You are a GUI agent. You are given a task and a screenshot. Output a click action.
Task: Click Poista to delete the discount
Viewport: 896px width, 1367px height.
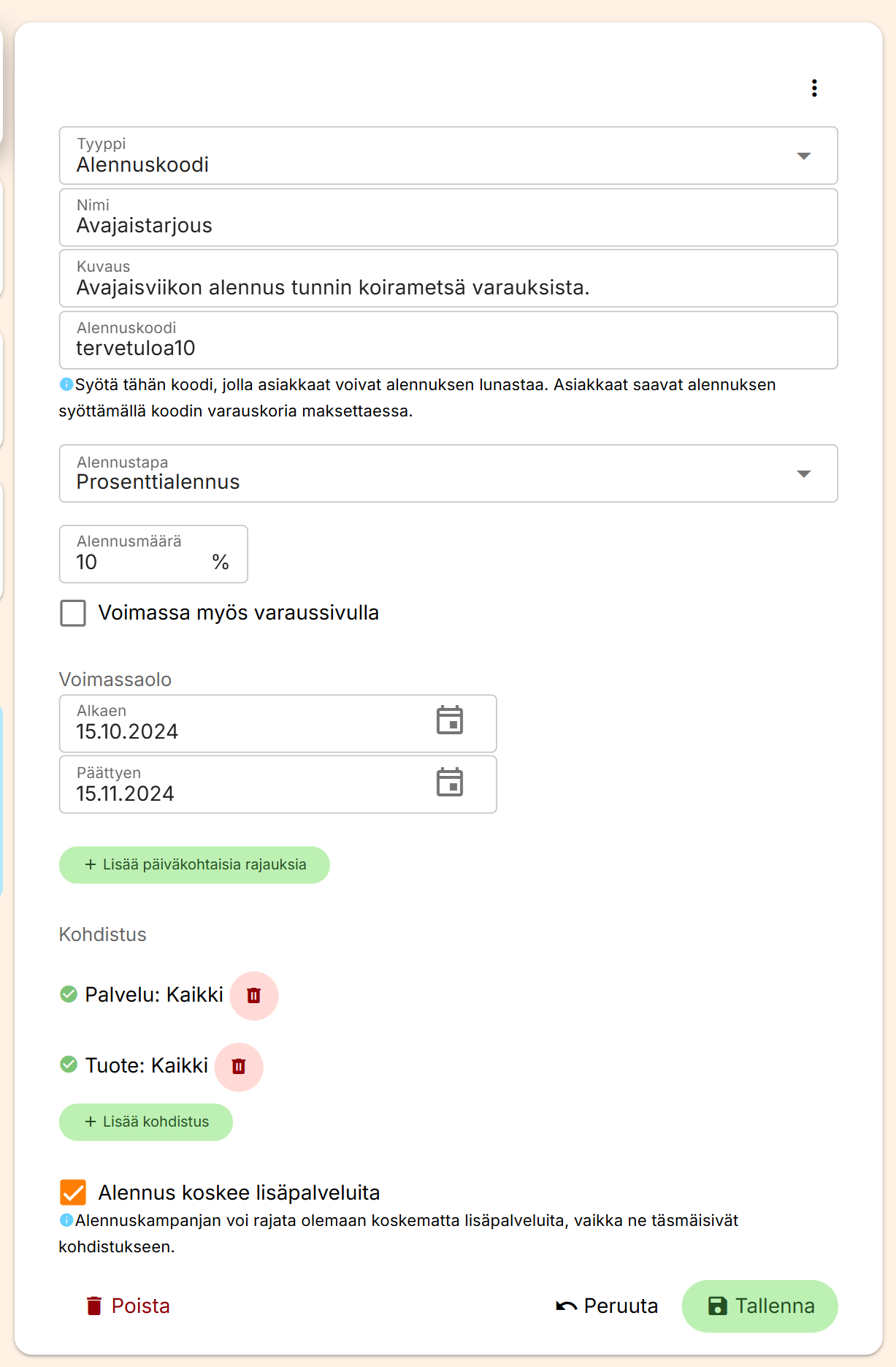coord(128,1306)
